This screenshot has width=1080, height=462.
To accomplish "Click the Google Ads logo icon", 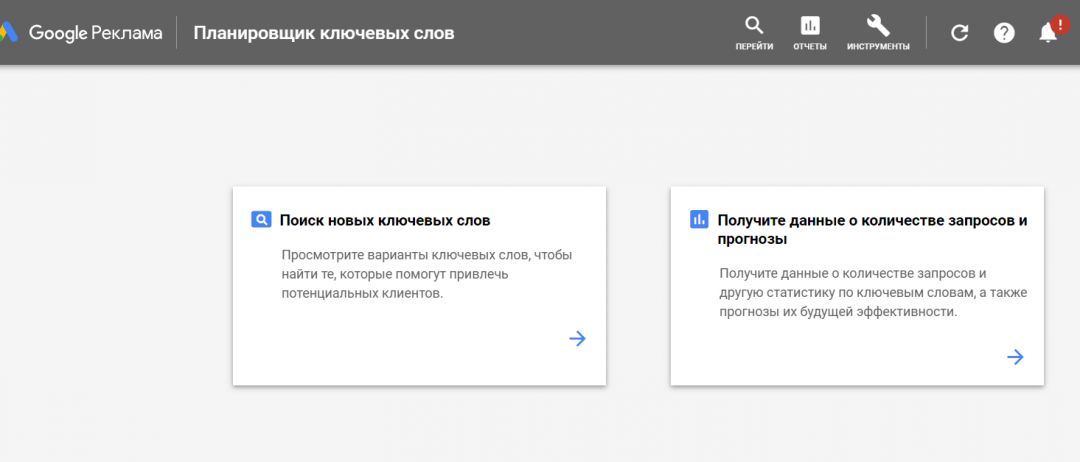I will pos(8,32).
